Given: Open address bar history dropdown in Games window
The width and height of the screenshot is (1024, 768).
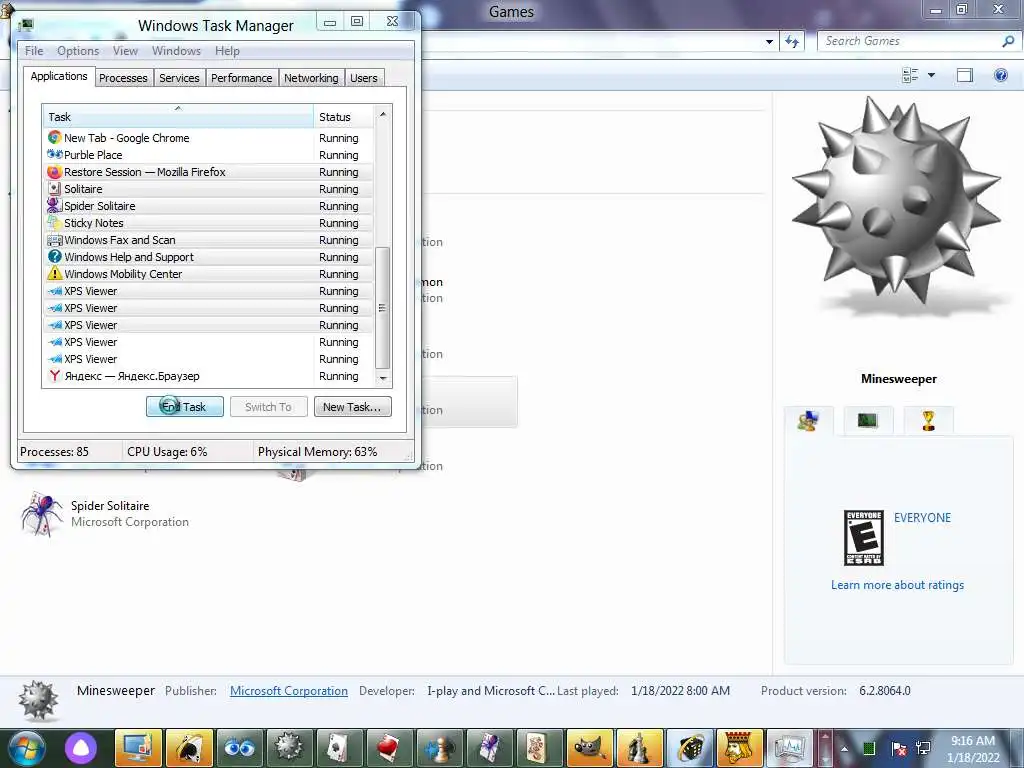Looking at the screenshot, I should [769, 42].
